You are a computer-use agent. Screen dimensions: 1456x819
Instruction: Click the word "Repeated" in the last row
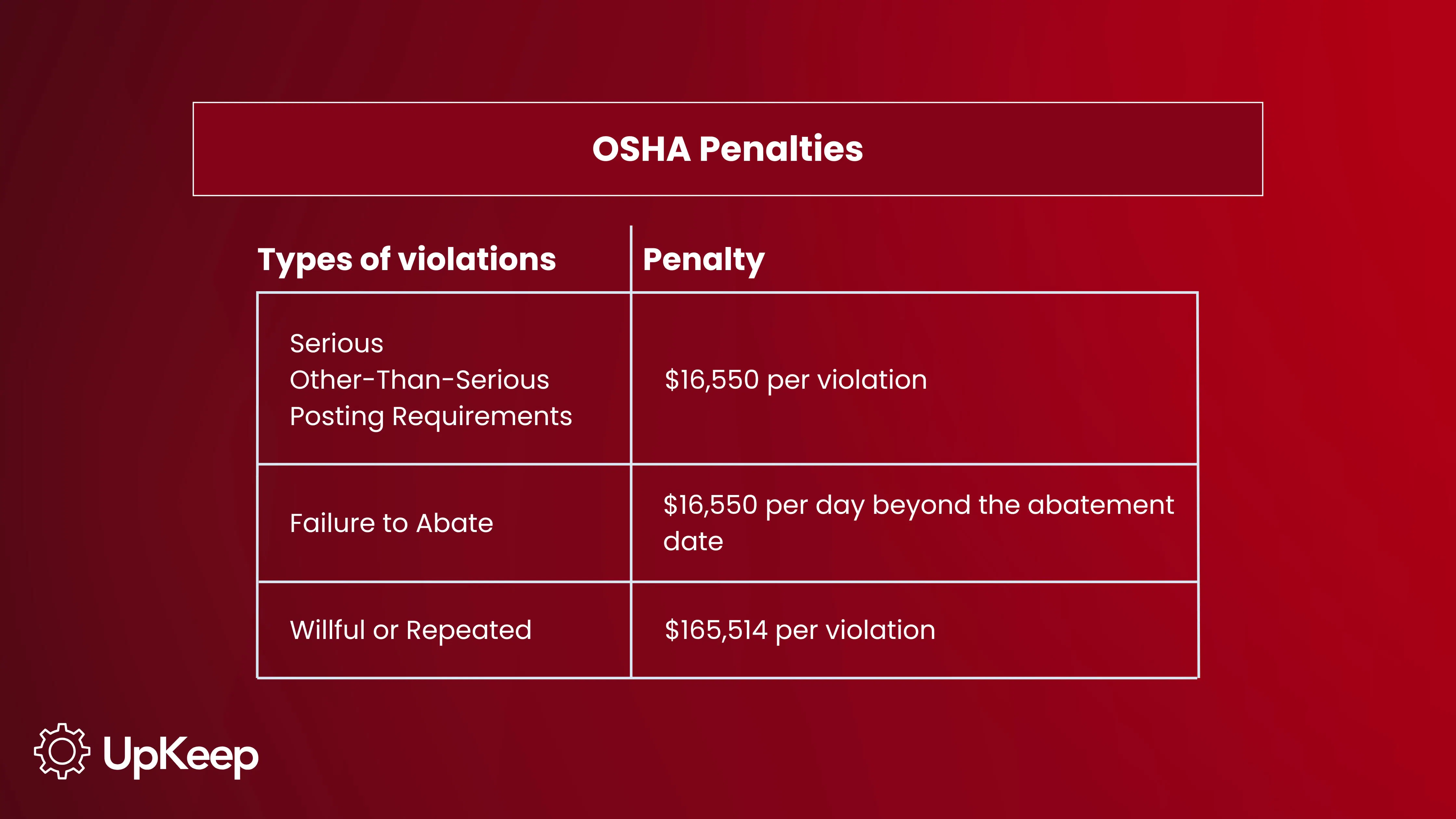[469, 630]
